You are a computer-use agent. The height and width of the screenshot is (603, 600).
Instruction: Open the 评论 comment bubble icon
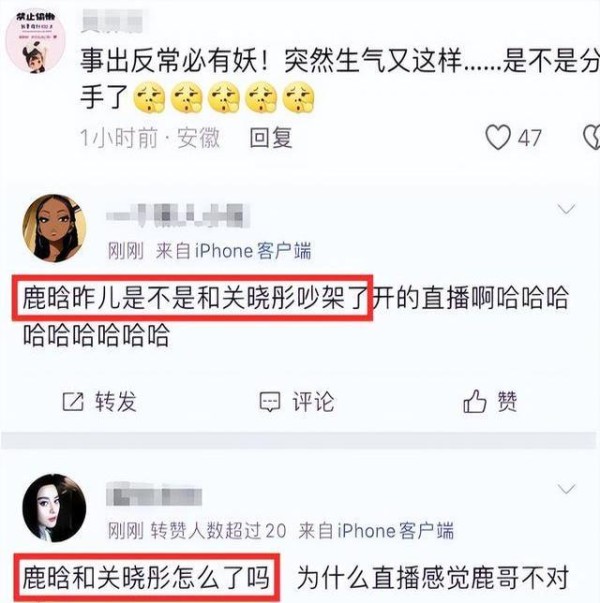tap(270, 402)
